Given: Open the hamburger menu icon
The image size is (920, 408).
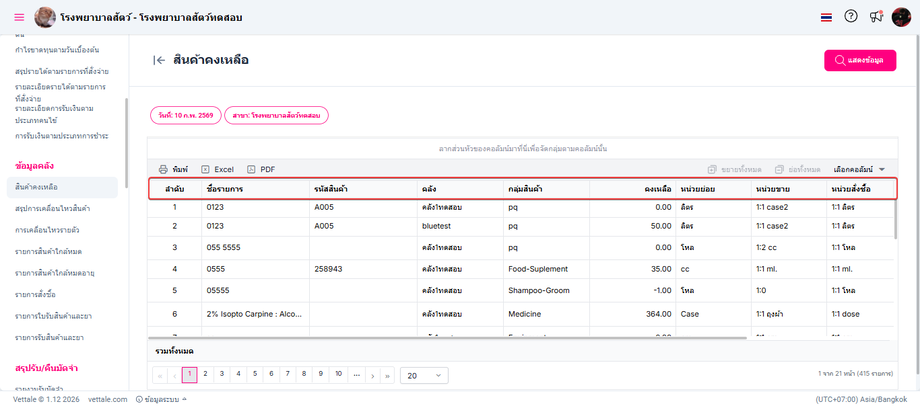Looking at the screenshot, I should [19, 18].
